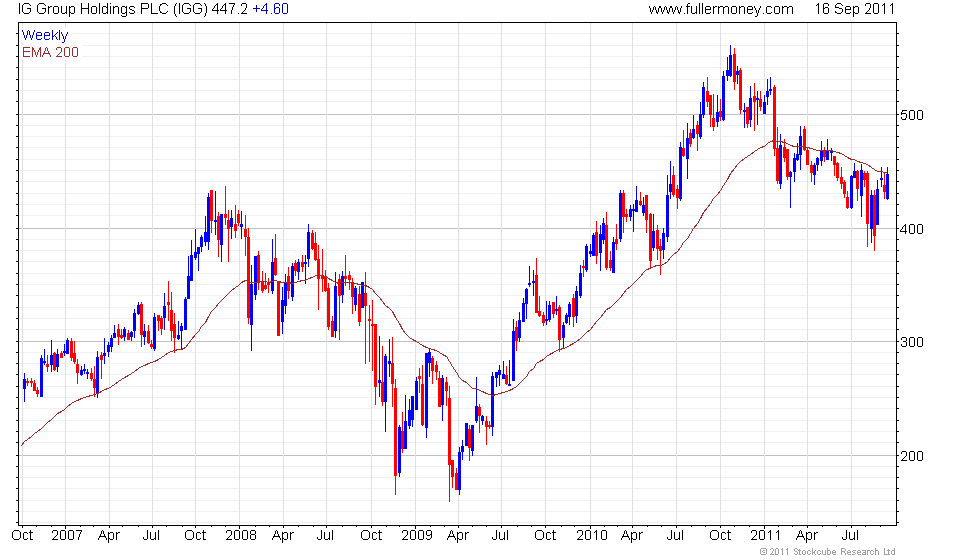The image size is (980, 560).
Task: Click the +4.60 price change value
Action: tap(271, 9)
